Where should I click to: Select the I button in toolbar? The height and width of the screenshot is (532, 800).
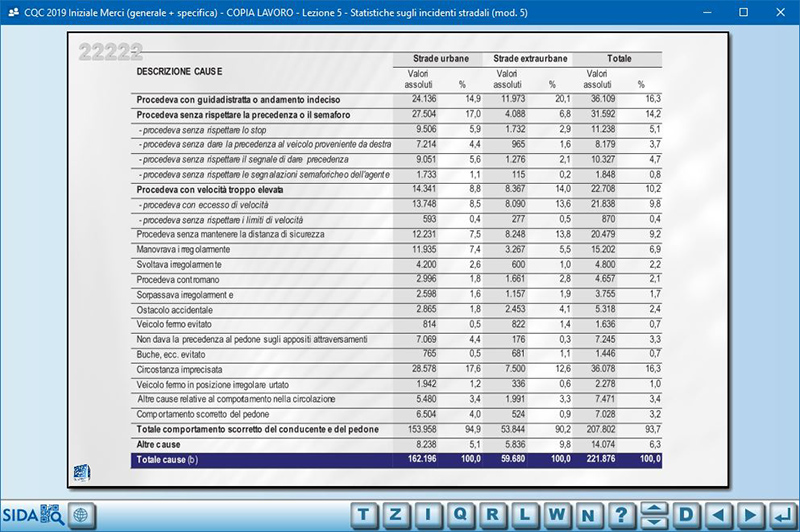[428, 515]
